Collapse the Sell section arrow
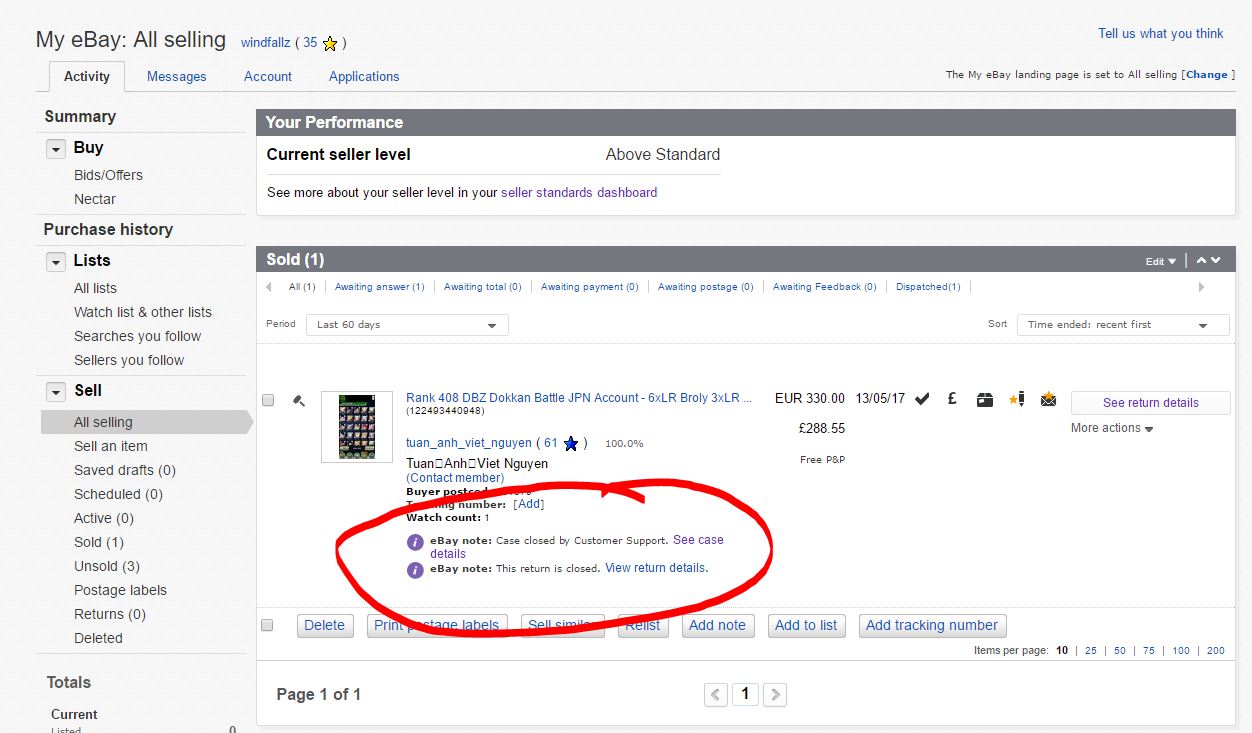 click(56, 391)
